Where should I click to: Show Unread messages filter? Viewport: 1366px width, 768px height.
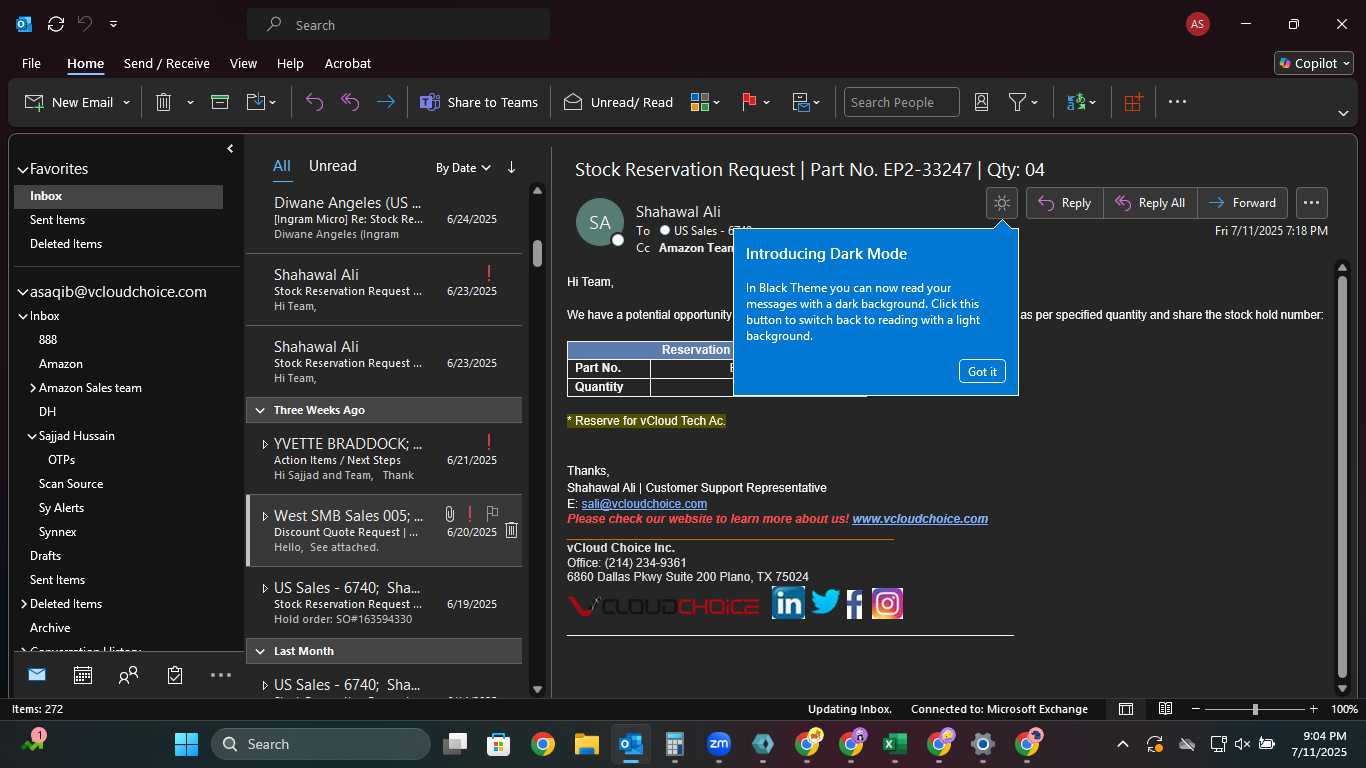point(332,166)
